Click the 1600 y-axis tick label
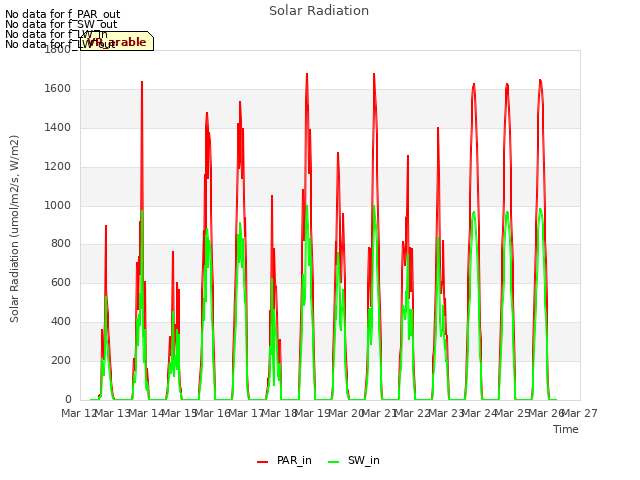 pyautogui.click(x=58, y=89)
